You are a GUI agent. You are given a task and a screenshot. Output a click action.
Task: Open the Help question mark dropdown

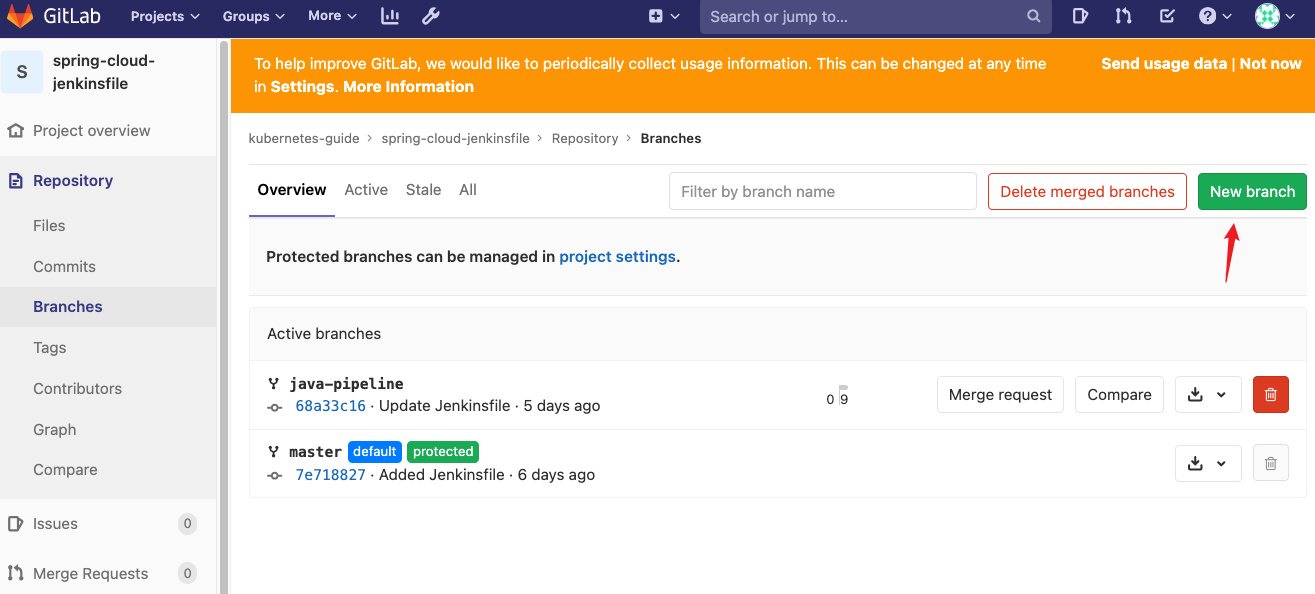tap(1215, 16)
